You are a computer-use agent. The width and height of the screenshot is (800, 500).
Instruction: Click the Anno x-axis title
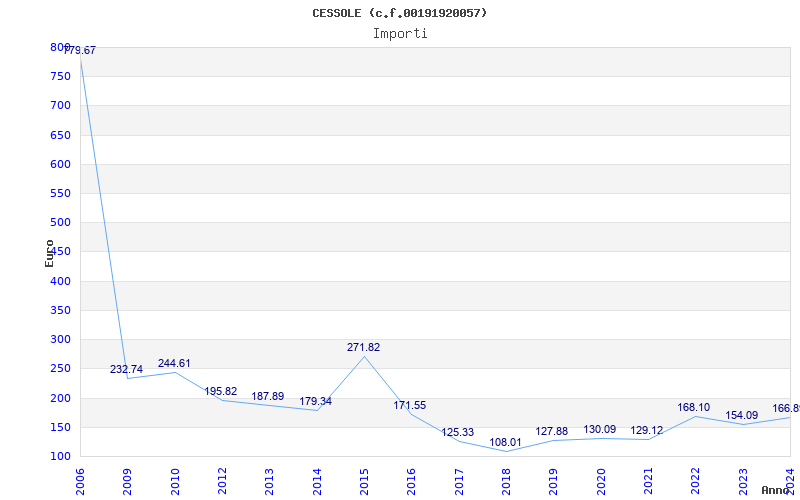[x=777, y=490]
